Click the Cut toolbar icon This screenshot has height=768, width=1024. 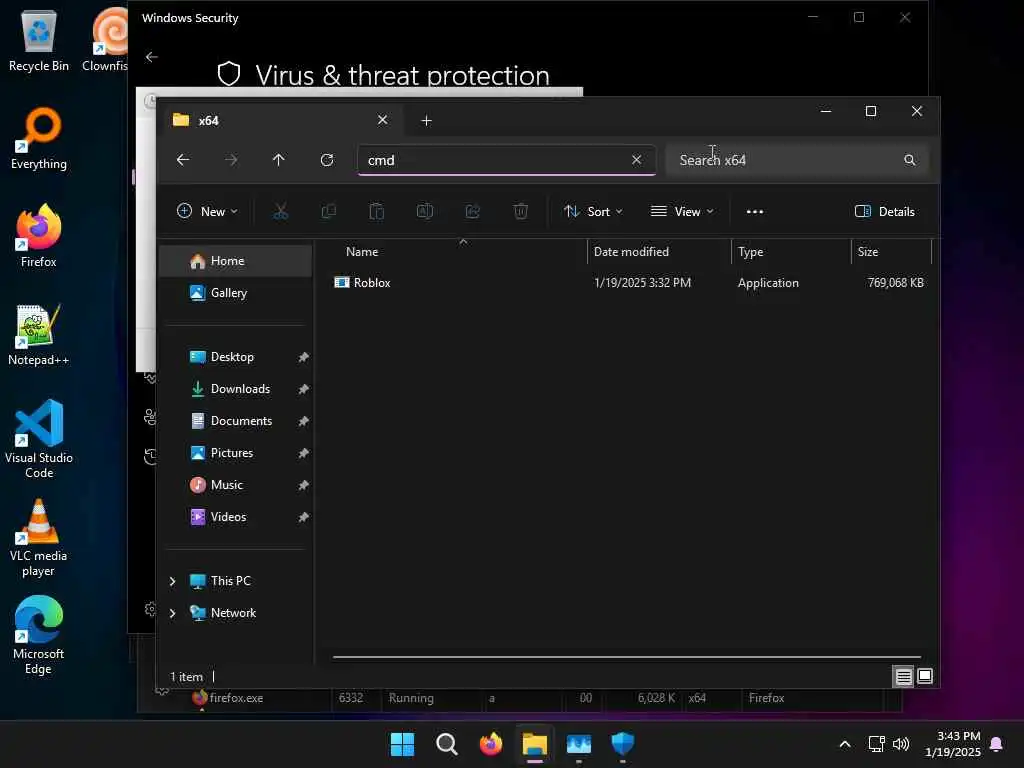tap(280, 212)
